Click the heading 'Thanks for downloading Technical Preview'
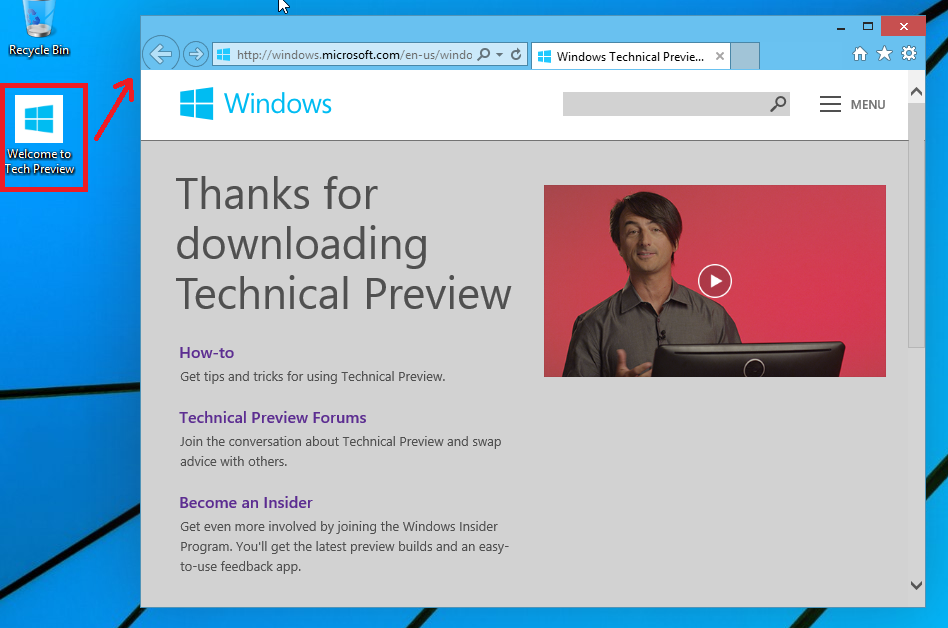 [343, 244]
